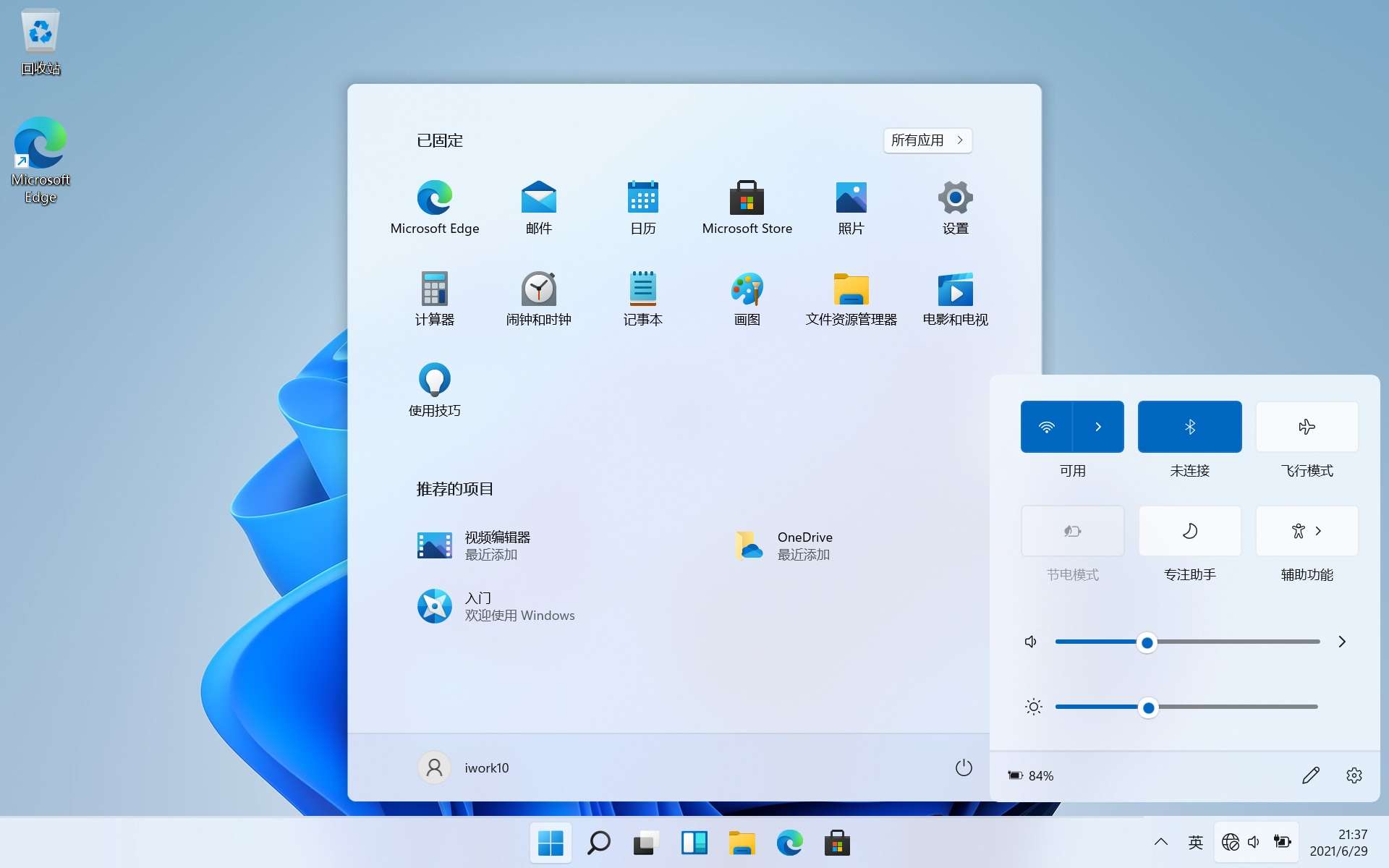
Task: Click the All apps (所有应用) button
Action: click(x=927, y=140)
